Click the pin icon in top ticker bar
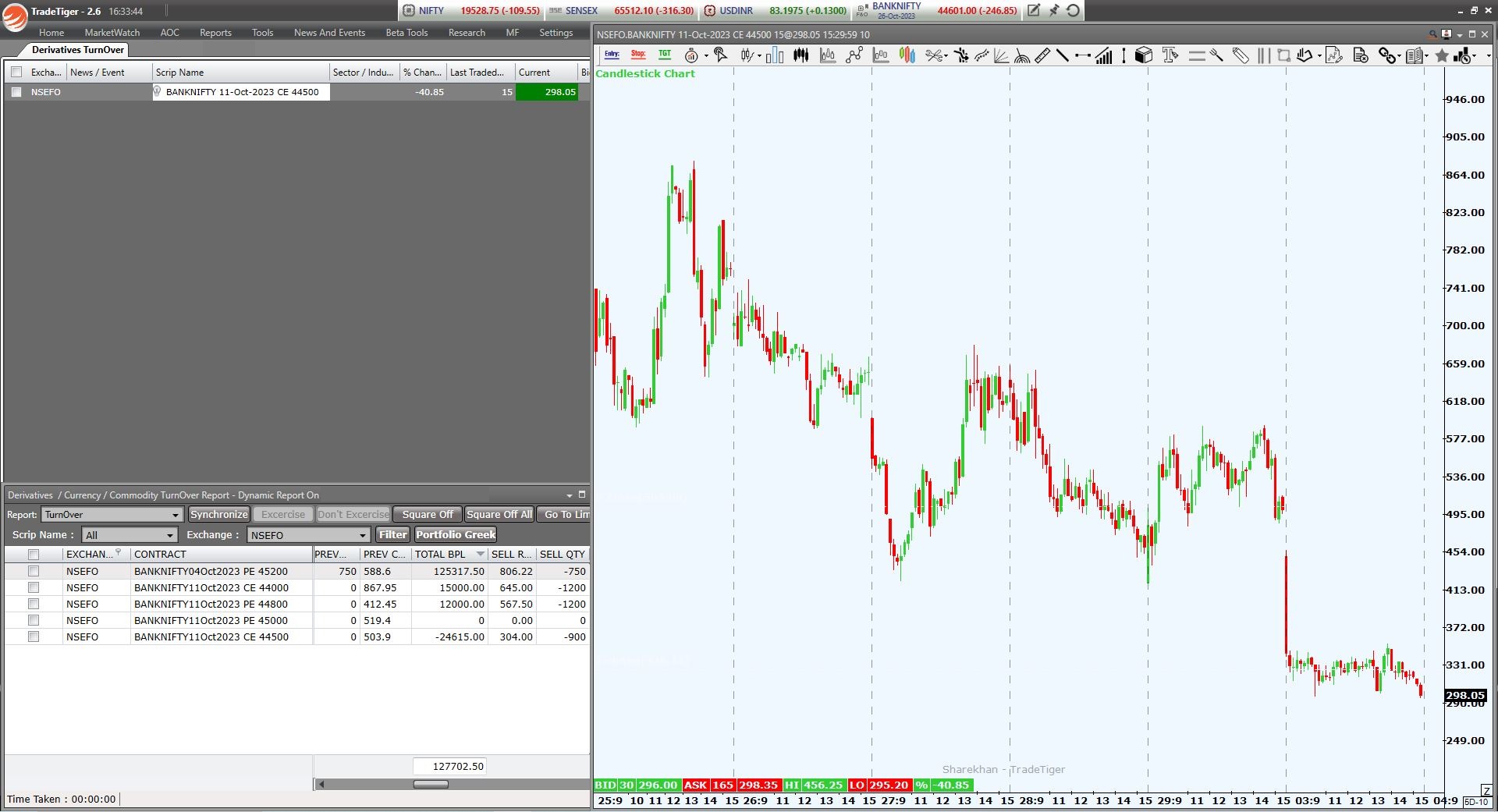The image size is (1498, 812). (x=1053, y=10)
